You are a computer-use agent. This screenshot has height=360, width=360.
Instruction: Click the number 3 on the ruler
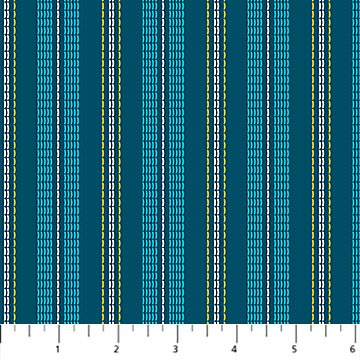176,350
